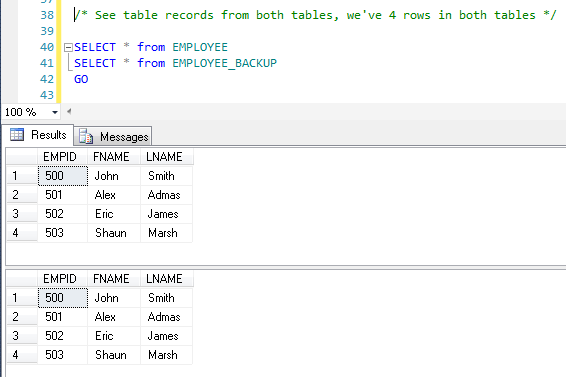This screenshot has height=377, width=566.
Task: Open the 100 % zoom dropdown
Action: pos(55,112)
